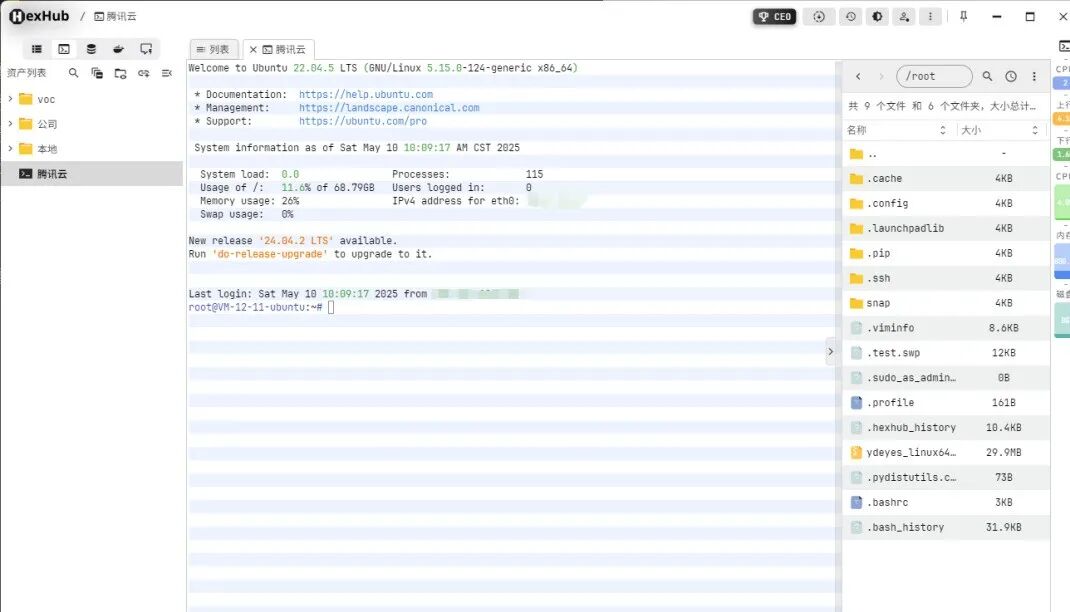The image size is (1070, 612).
Task: Select the .sudo_as_admin file
Action: tap(946, 377)
